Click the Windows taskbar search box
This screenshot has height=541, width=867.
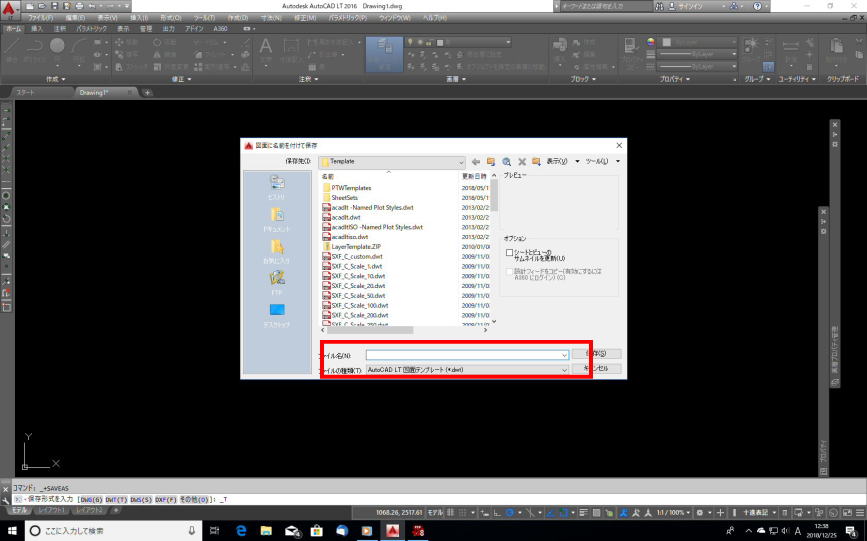pos(114,531)
